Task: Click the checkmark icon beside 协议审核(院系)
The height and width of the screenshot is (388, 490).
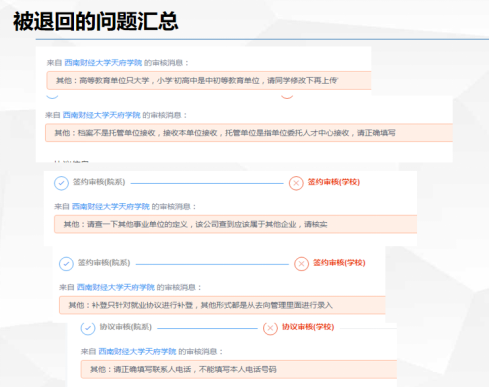Action: pos(88,328)
